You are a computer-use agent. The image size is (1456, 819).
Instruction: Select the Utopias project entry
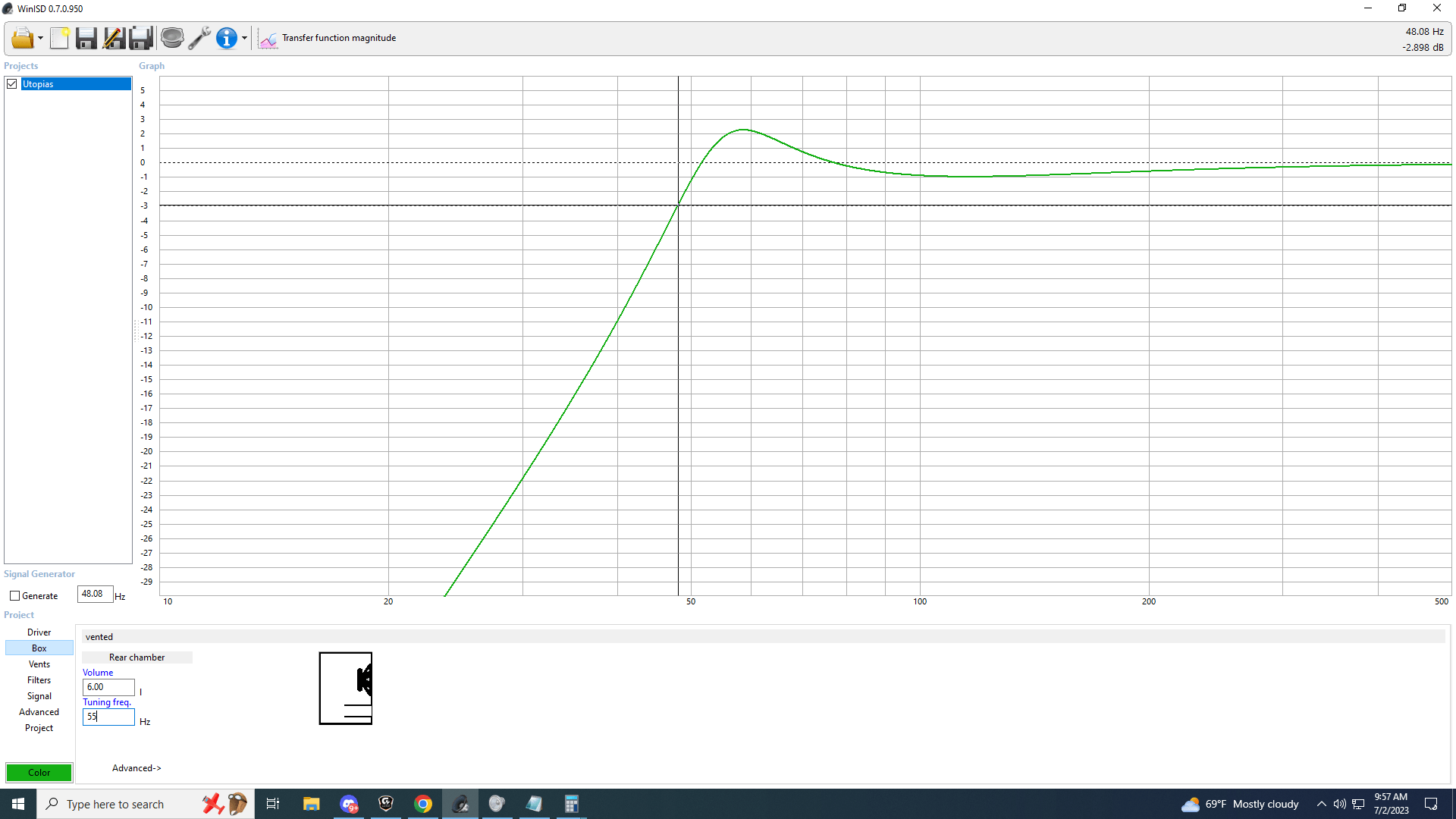coord(75,84)
